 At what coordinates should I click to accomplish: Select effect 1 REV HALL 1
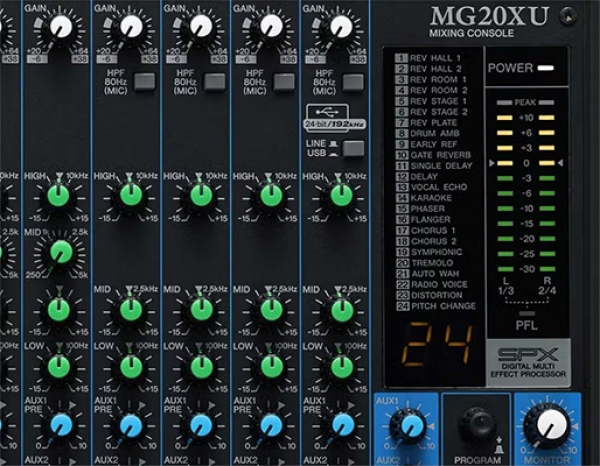click(x=428, y=58)
